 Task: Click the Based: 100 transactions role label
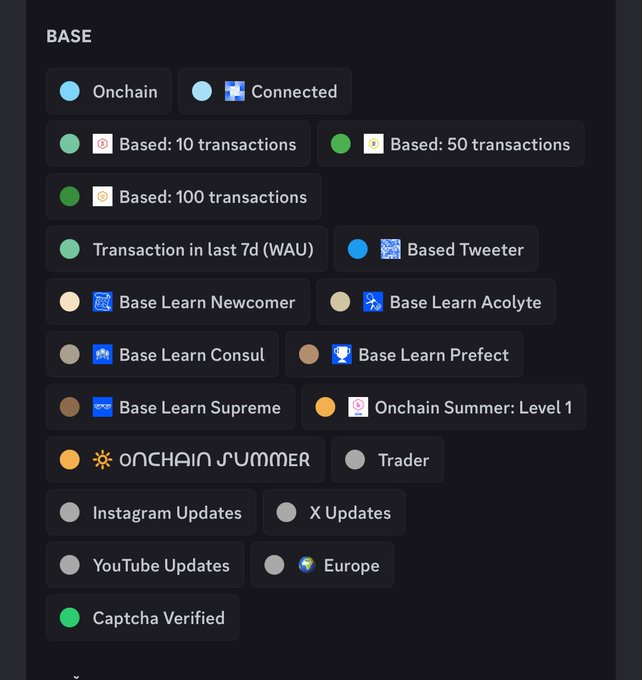213,197
